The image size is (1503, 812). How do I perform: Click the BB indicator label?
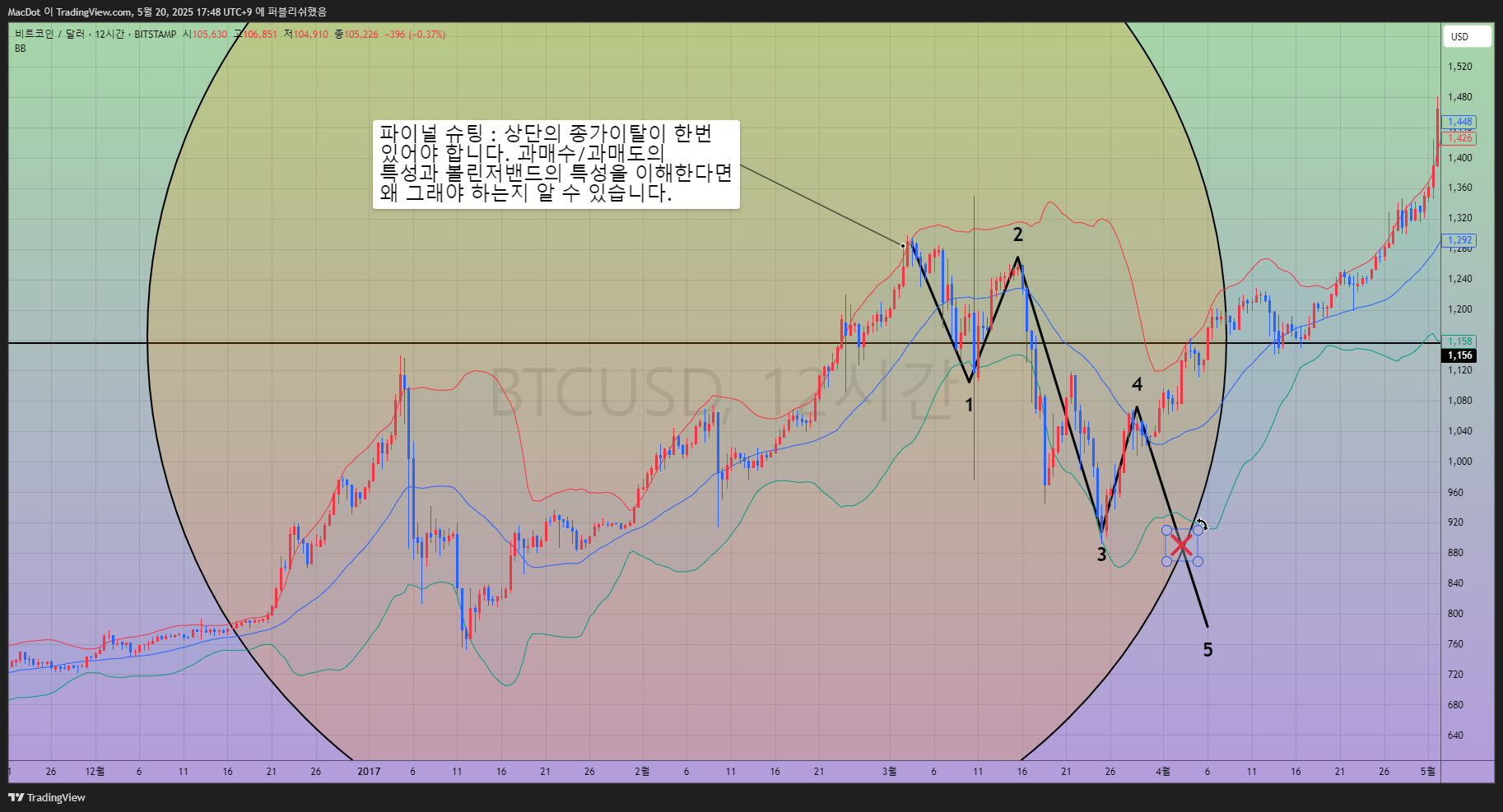click(20, 49)
